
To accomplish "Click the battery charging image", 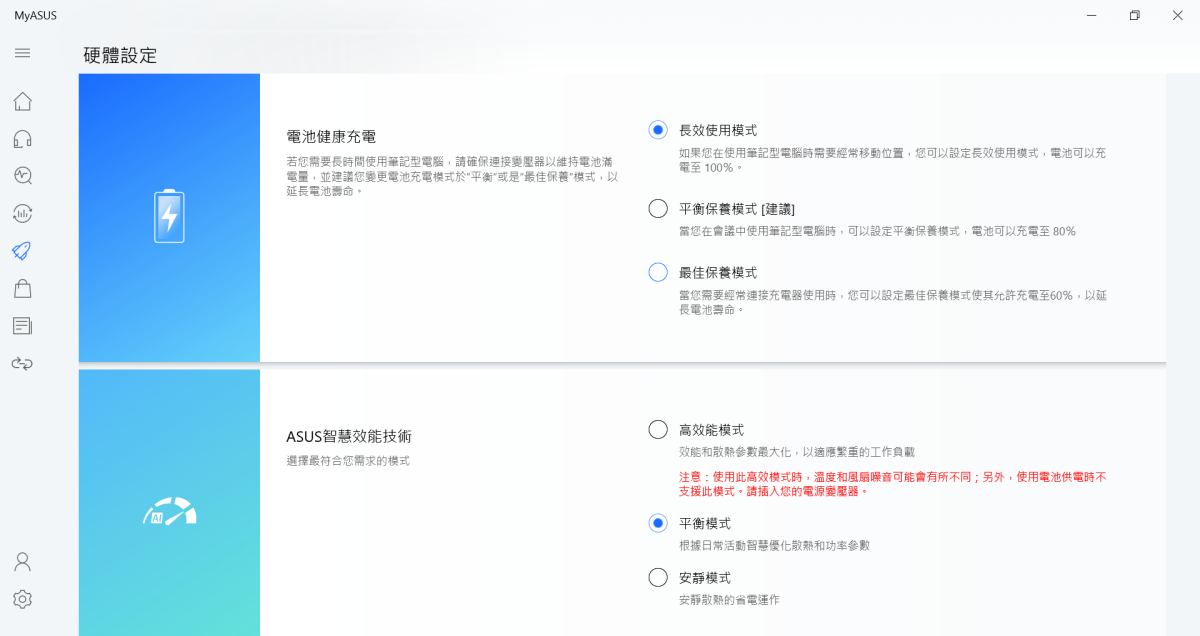I will coord(169,216).
